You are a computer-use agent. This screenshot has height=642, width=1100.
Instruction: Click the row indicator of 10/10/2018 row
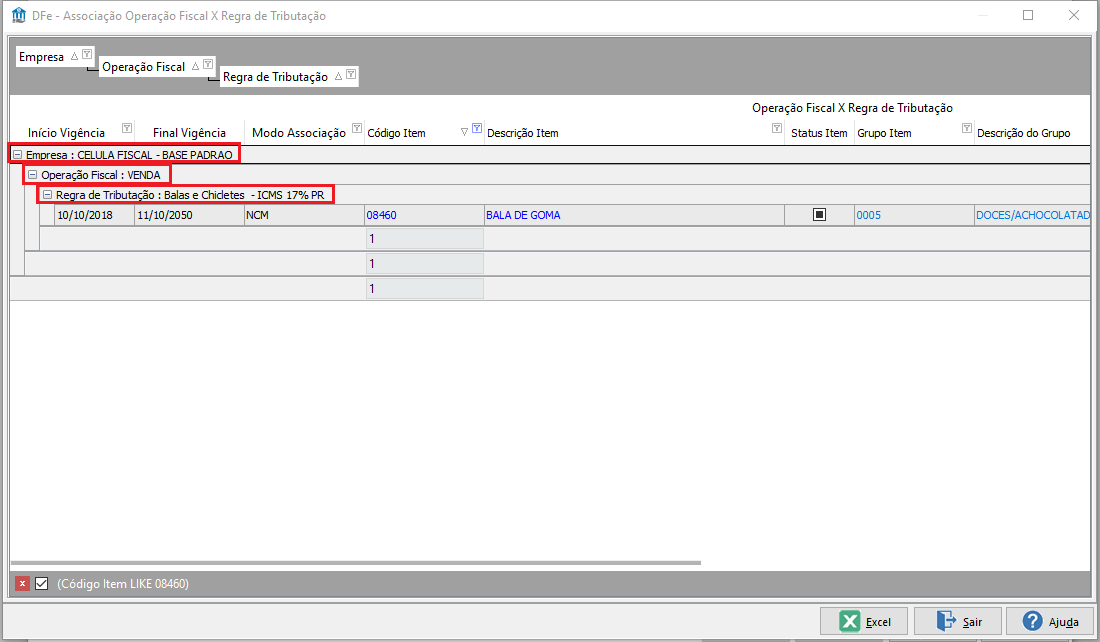(x=47, y=215)
